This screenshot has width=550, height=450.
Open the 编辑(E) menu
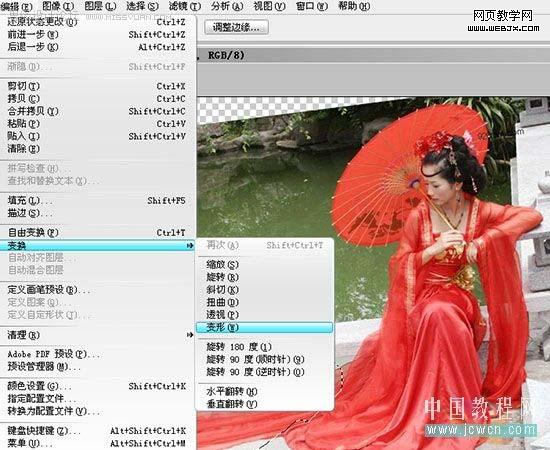(x=16, y=6)
